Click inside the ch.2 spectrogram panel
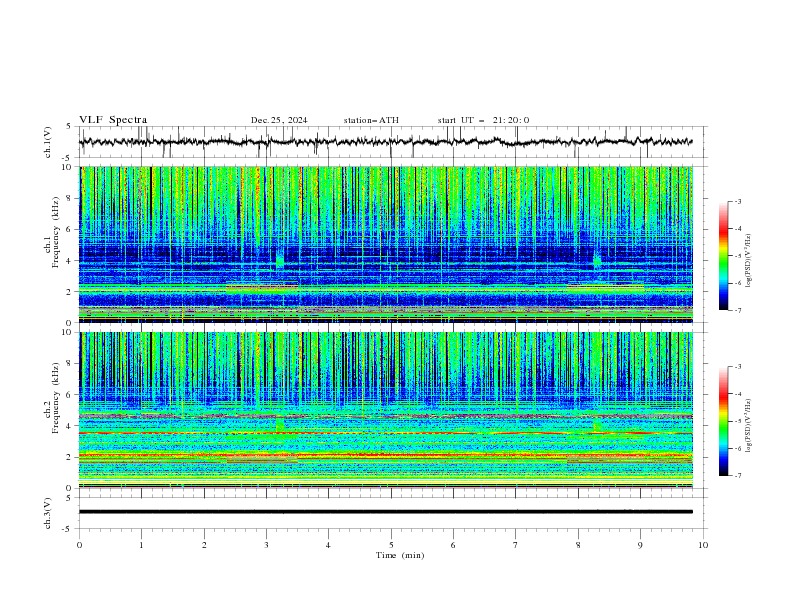This screenshot has width=792, height=612. tap(385, 410)
